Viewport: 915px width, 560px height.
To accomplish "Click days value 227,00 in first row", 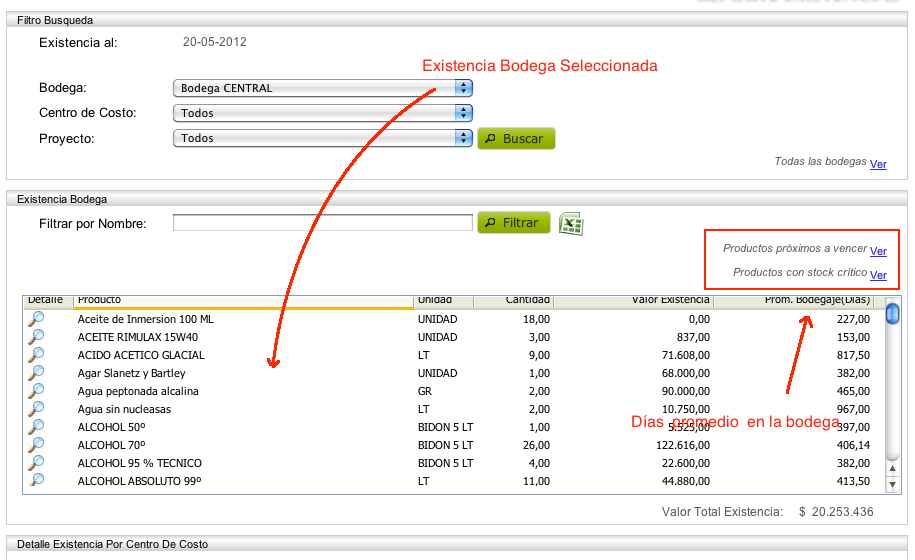I will (853, 319).
